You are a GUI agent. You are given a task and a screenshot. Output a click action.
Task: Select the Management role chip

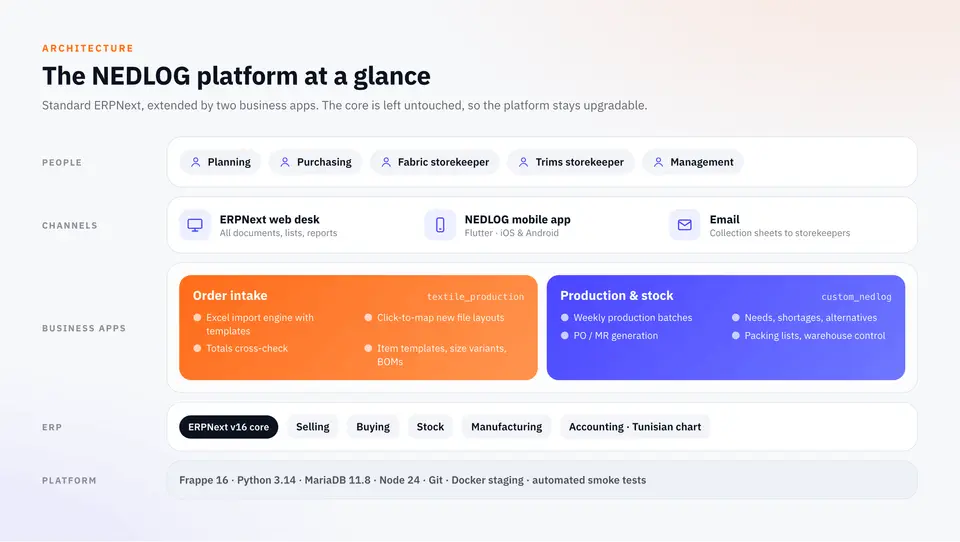pyautogui.click(x=693, y=162)
